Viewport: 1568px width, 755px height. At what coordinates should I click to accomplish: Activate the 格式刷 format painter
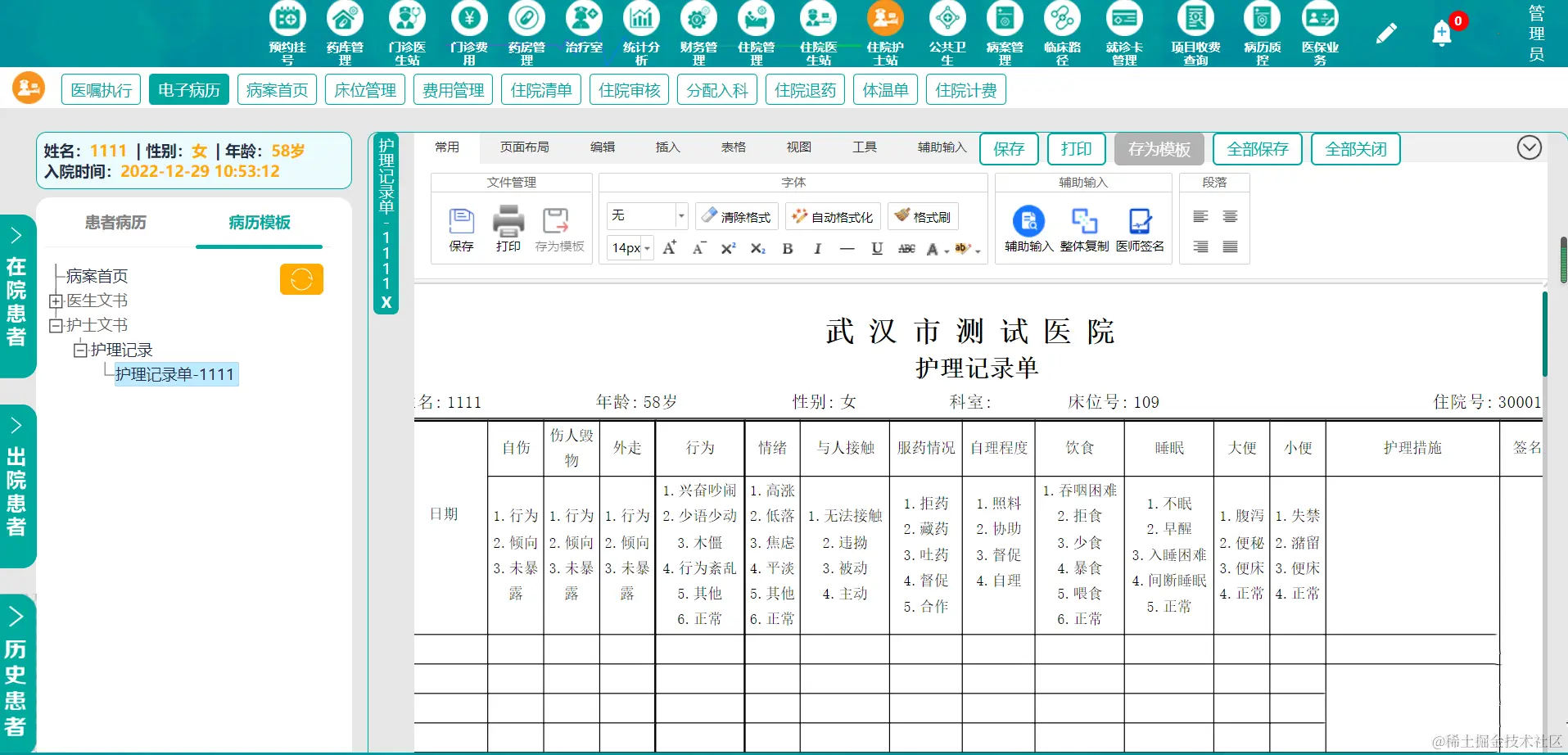tap(923, 216)
